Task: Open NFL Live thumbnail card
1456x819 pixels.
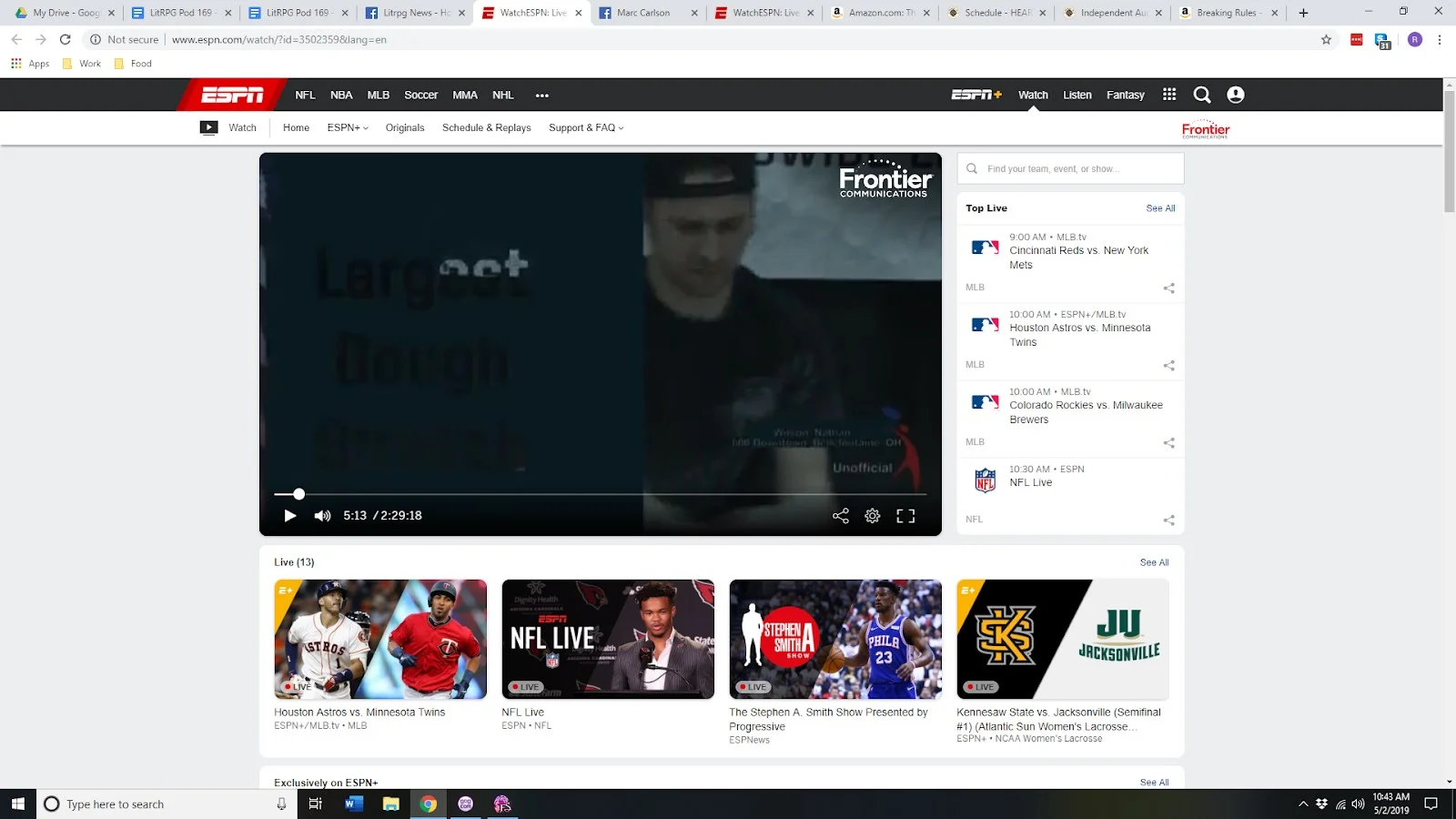Action: 608,639
